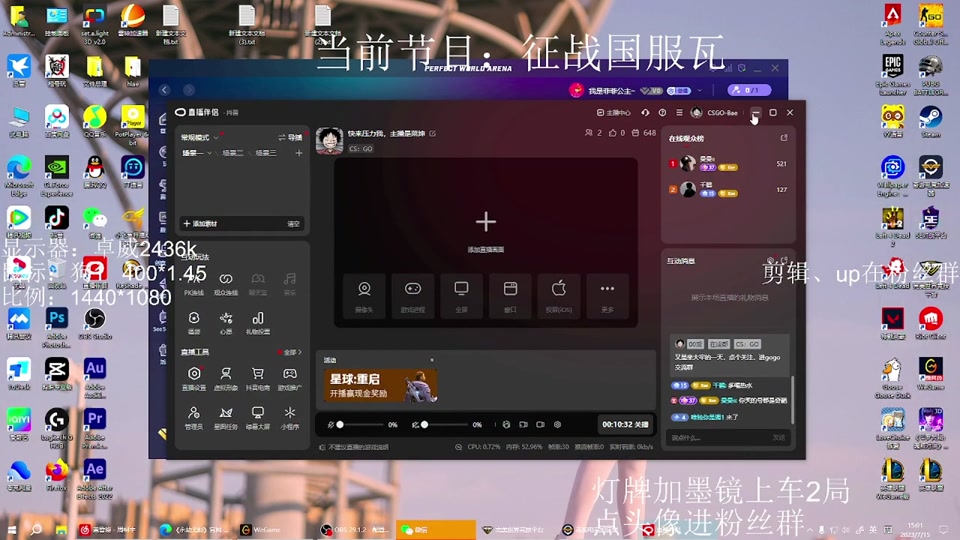Open Epic Games Launcher desktop icon
Viewport: 960px width, 540px height.
click(893, 75)
